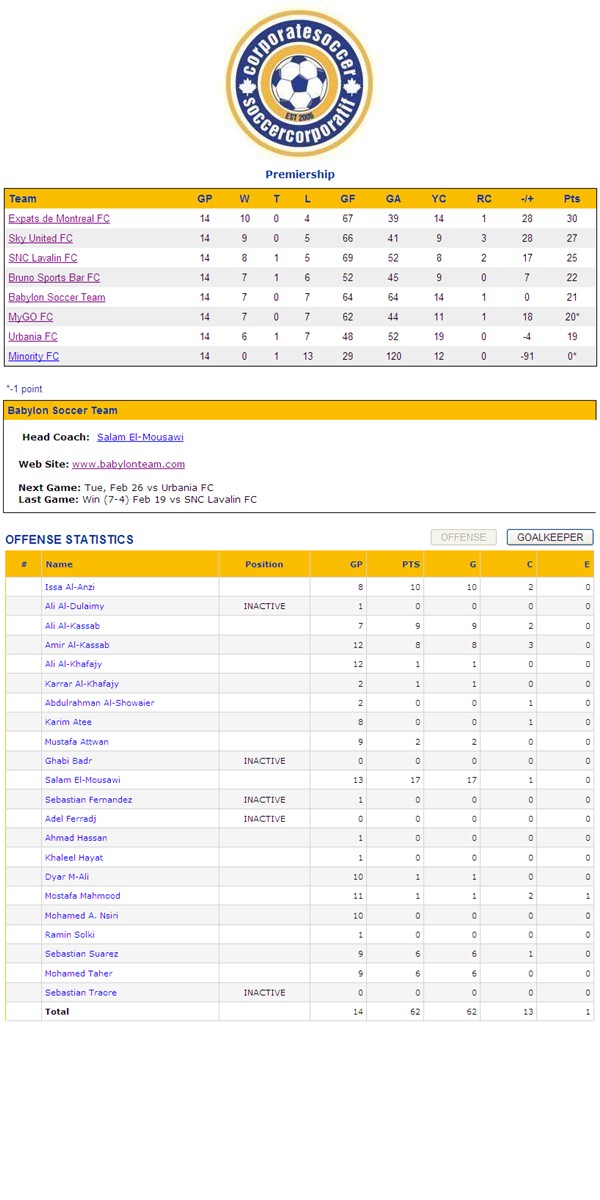Click MyGO FC points value 20*

click(572, 317)
